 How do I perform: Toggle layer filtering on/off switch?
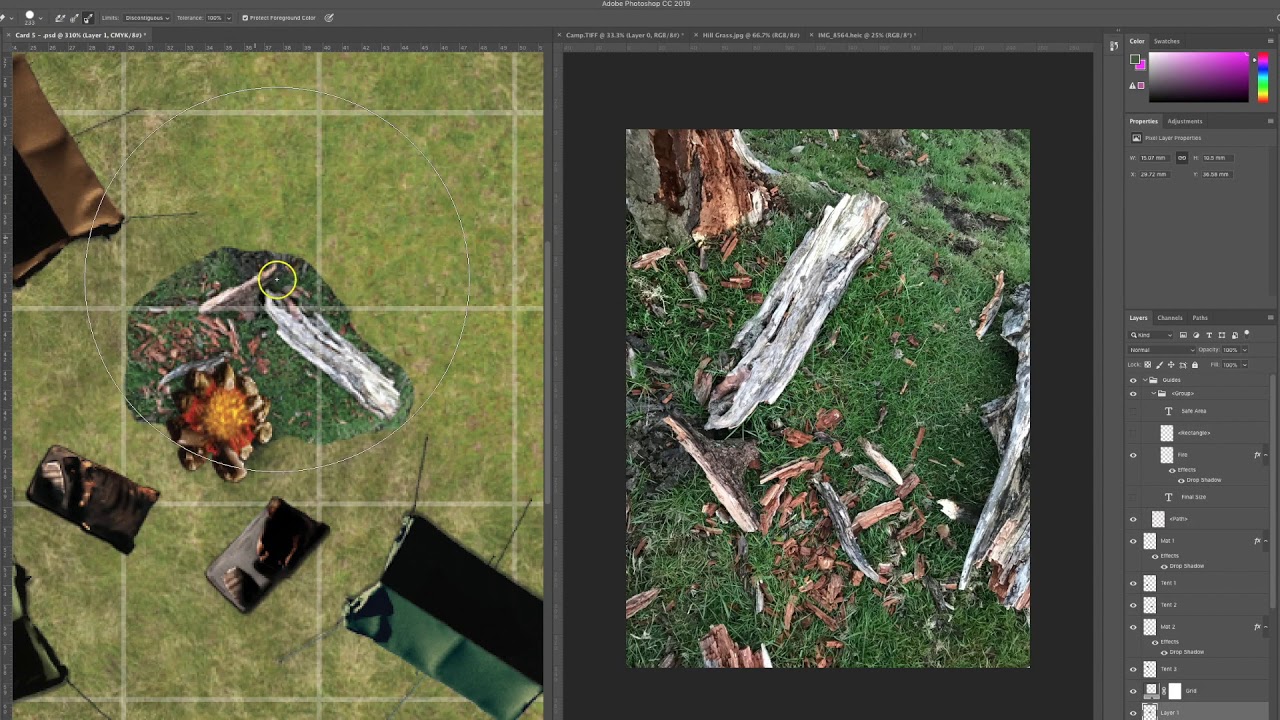(x=1247, y=334)
